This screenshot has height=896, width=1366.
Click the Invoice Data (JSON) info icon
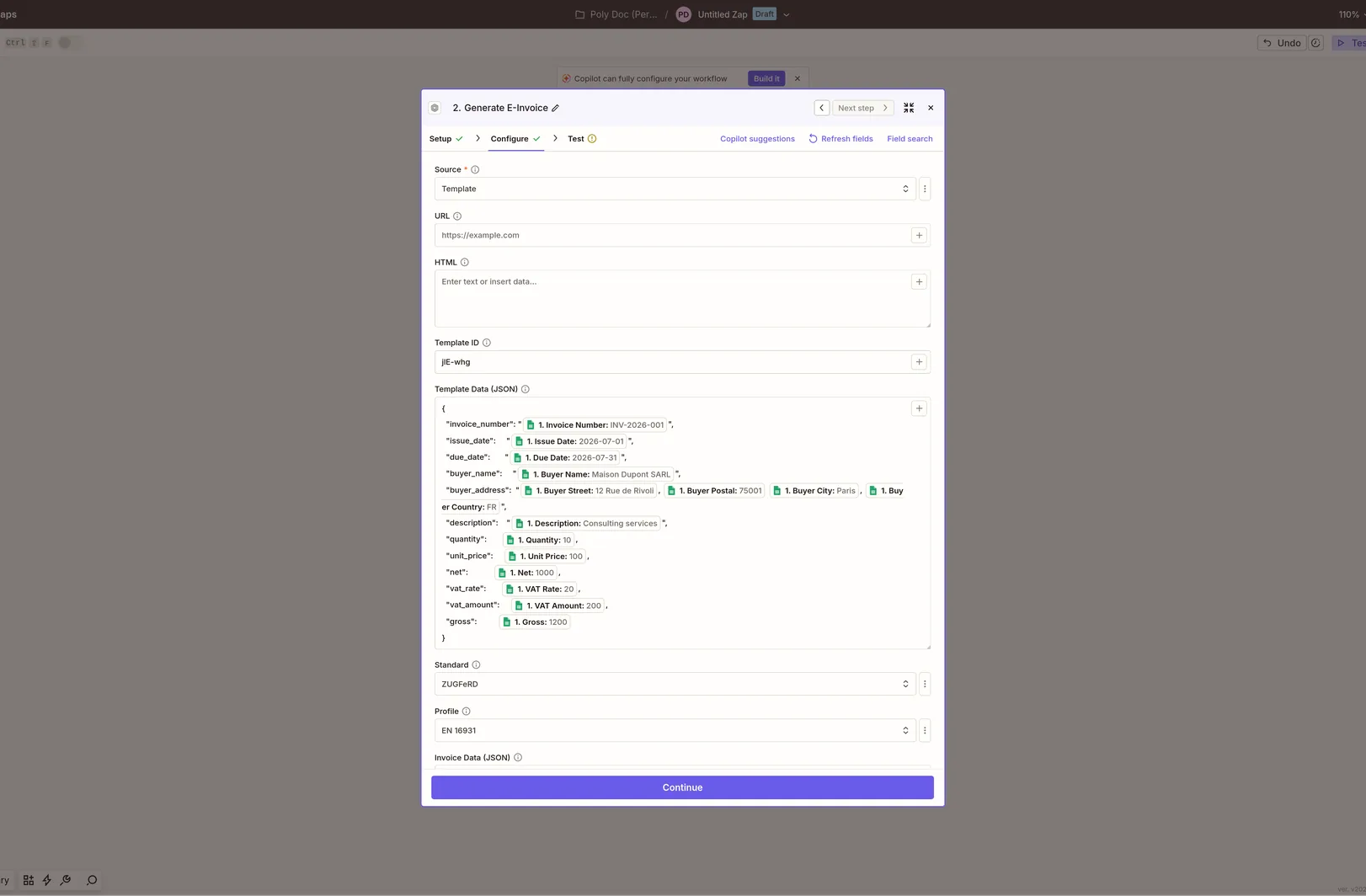(x=518, y=757)
